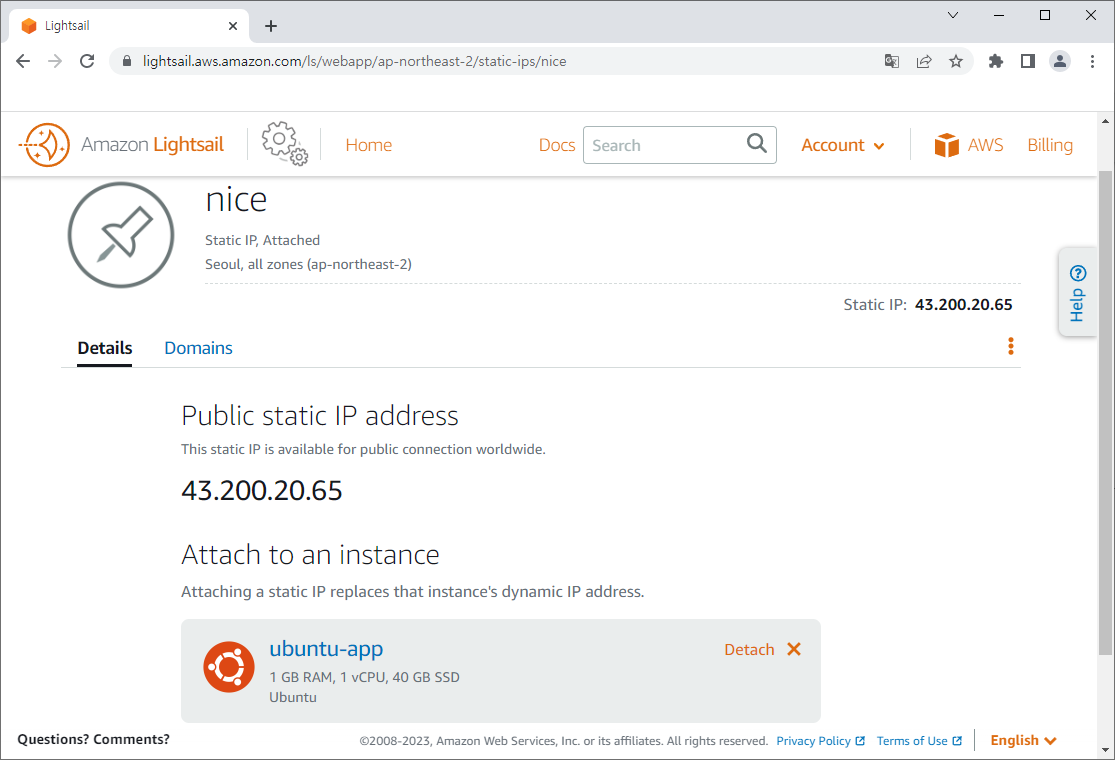This screenshot has width=1115, height=760.
Task: Open the ubuntu-app instance link
Action: [326, 648]
